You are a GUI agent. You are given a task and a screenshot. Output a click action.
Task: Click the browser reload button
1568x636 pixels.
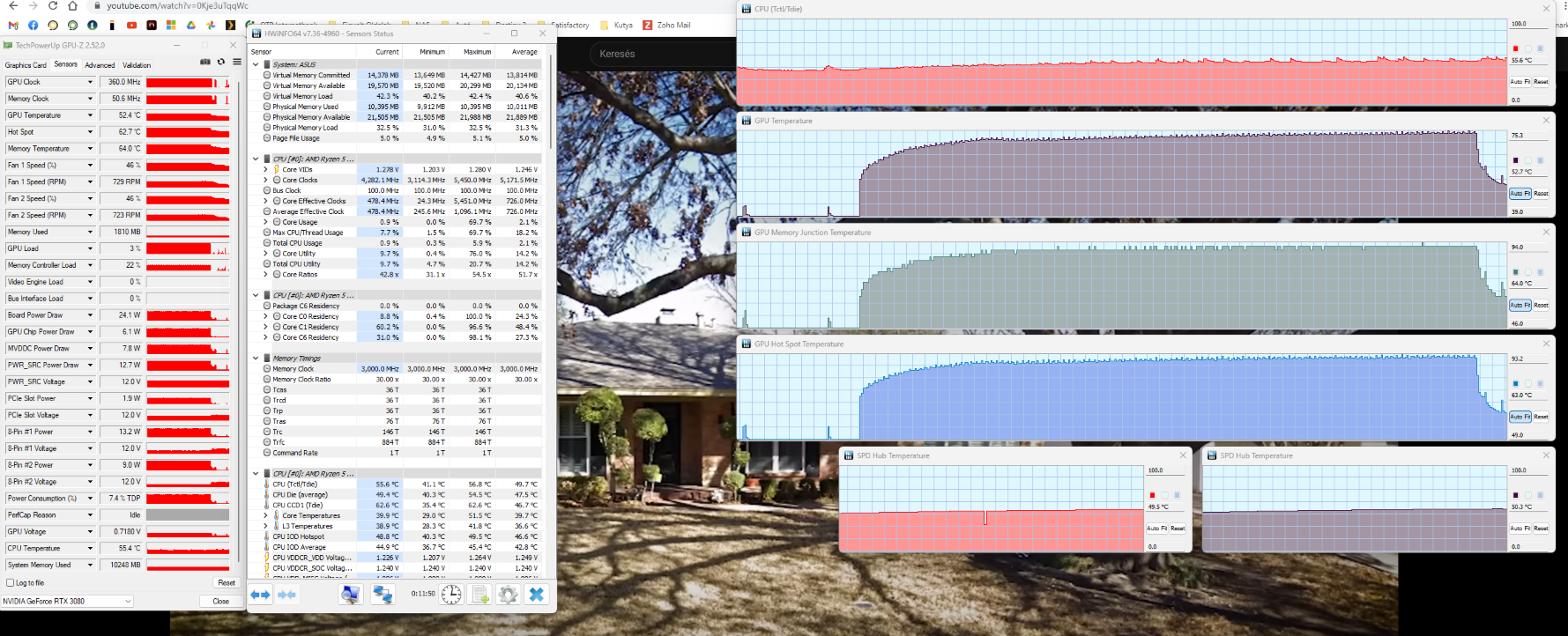(x=53, y=5)
